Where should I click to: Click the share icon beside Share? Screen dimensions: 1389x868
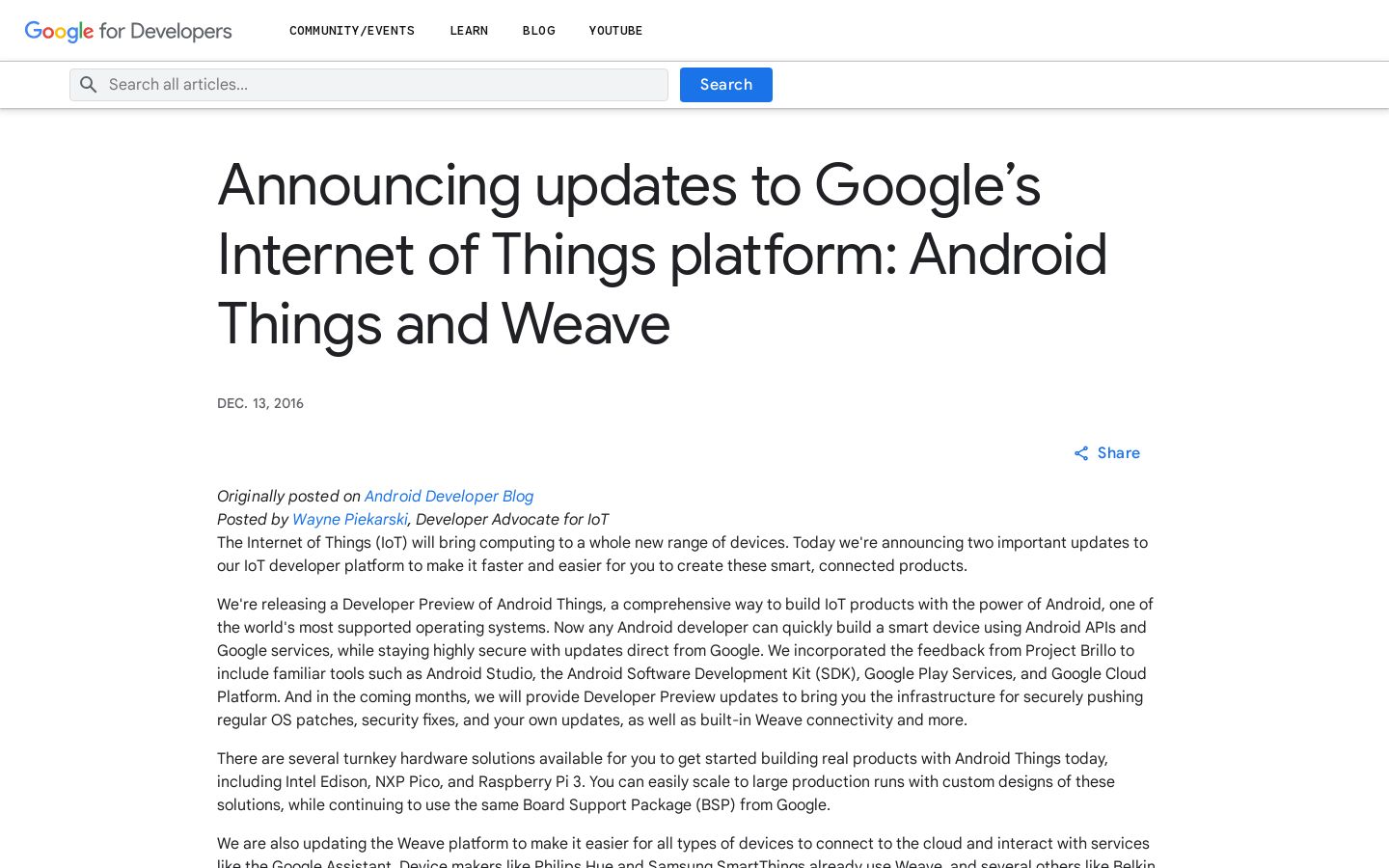(x=1081, y=453)
